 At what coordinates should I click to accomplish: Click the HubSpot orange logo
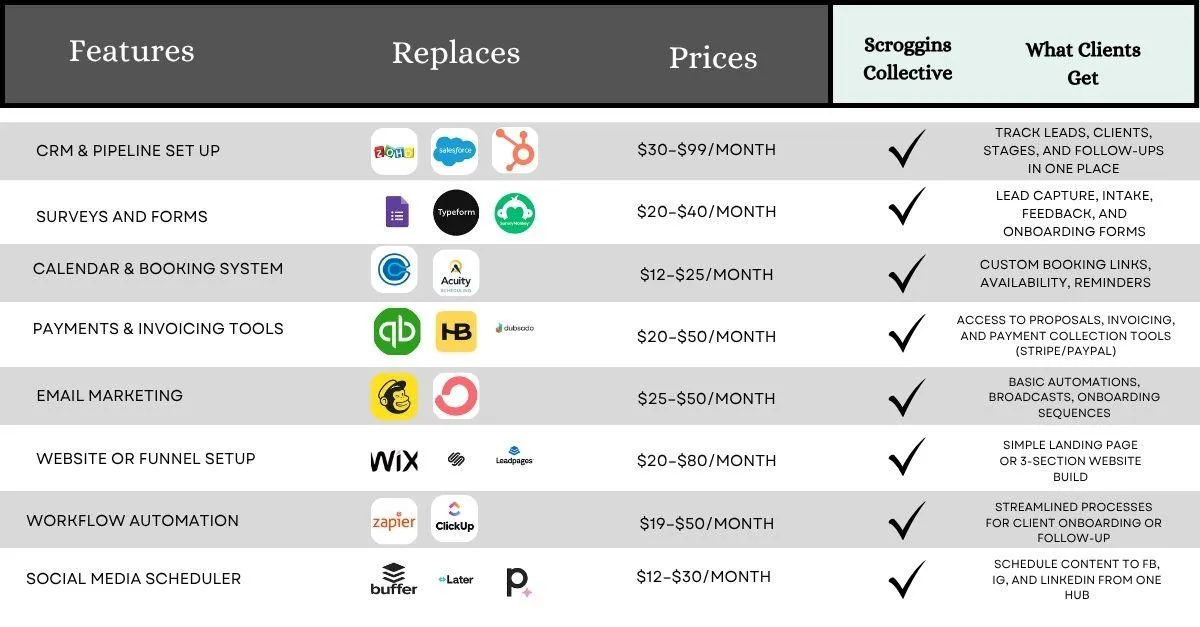(x=515, y=151)
